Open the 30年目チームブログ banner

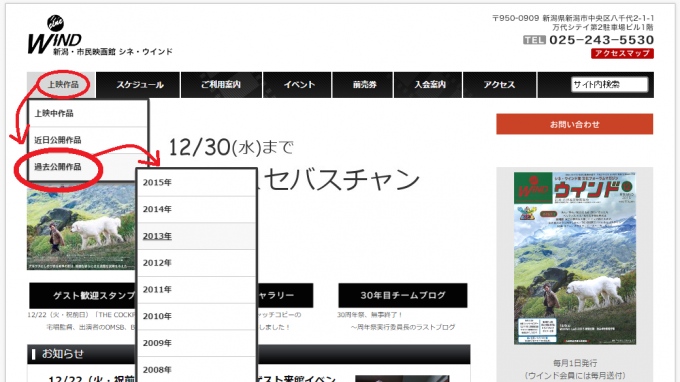point(403,295)
